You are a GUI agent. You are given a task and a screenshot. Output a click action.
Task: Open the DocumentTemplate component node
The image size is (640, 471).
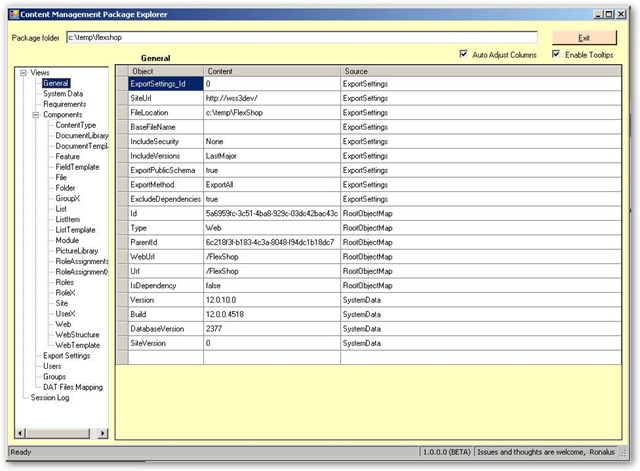coord(82,146)
